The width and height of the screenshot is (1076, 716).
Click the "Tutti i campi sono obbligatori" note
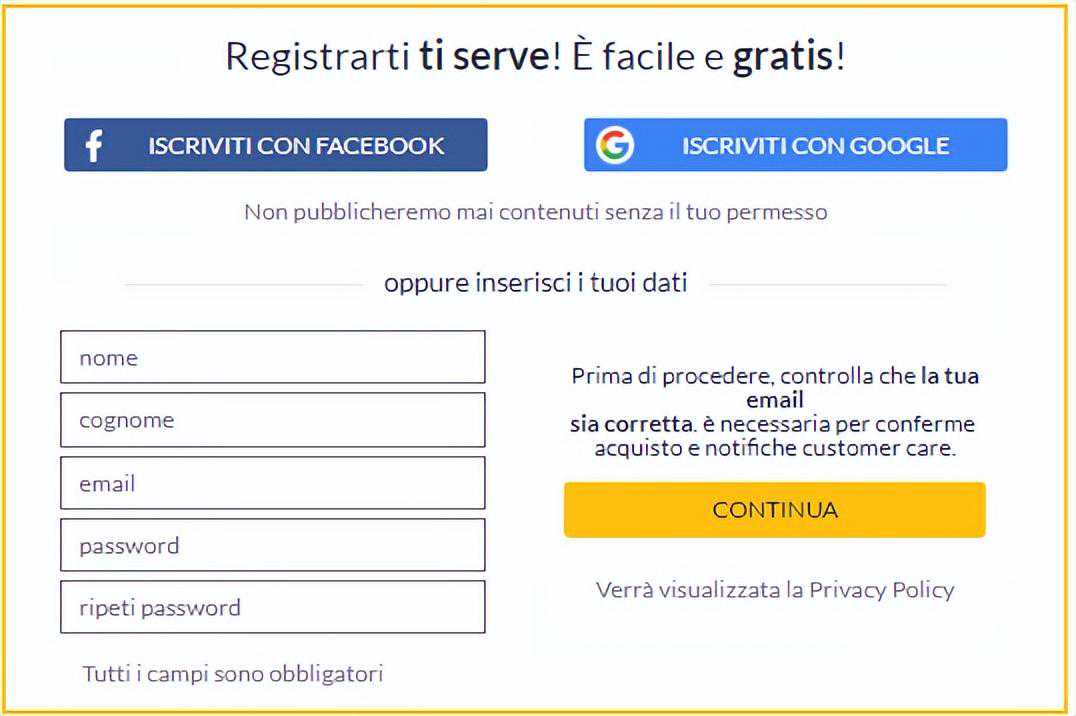(233, 673)
